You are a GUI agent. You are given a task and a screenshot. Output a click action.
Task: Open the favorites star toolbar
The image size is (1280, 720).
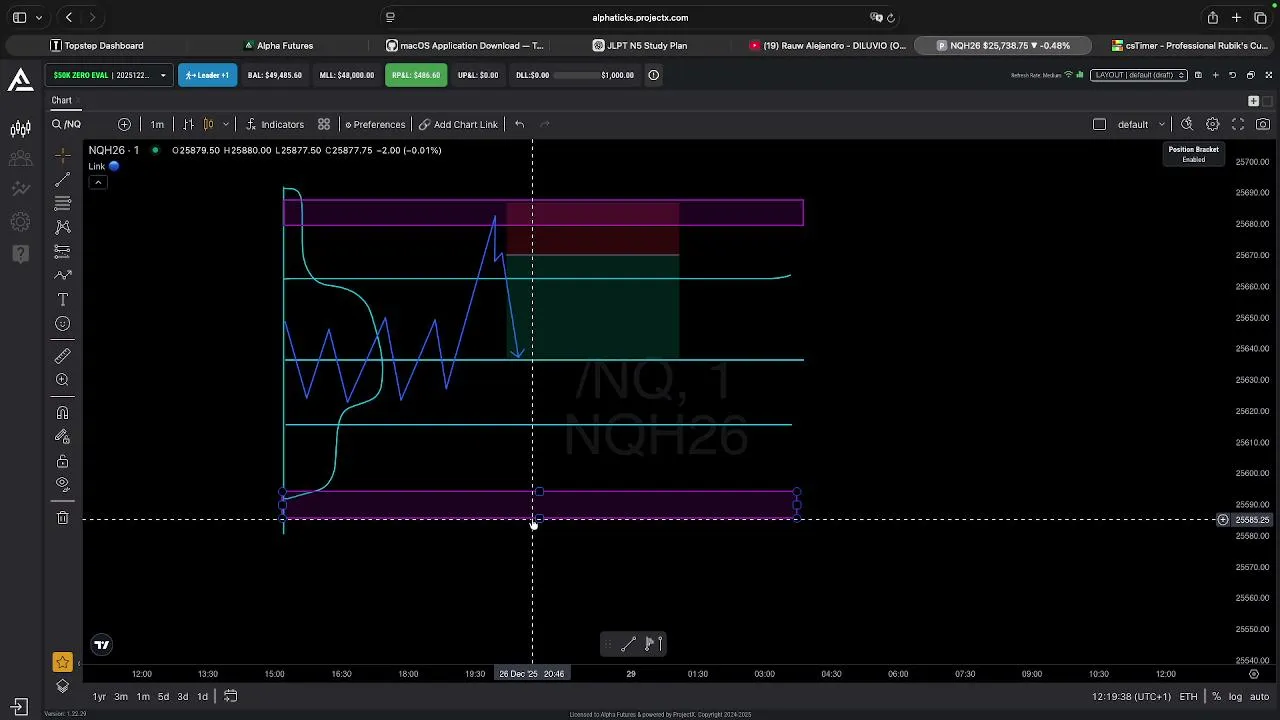tap(62, 662)
